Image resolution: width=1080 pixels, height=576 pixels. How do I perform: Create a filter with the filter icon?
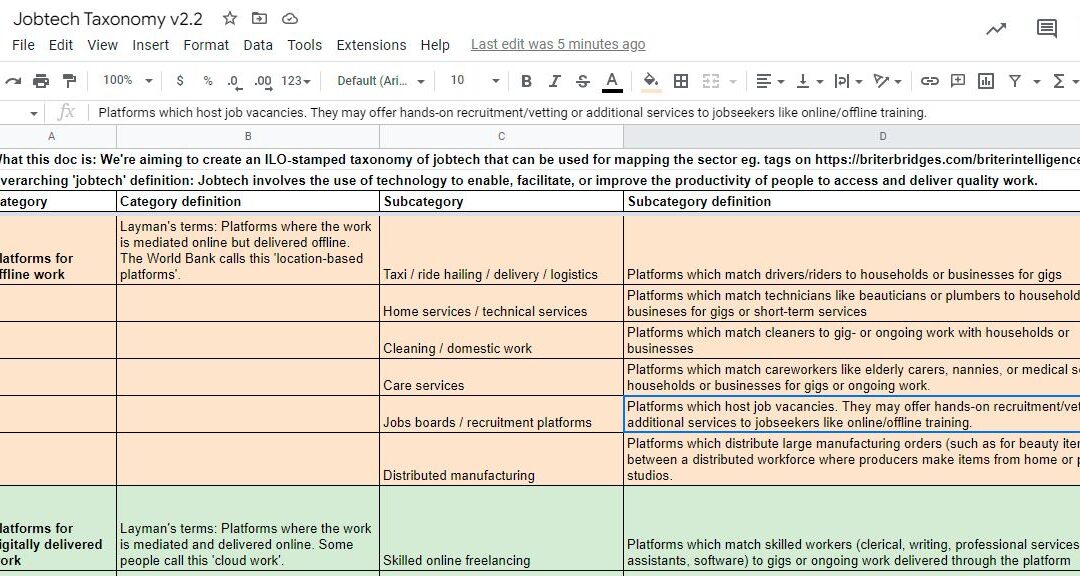[1014, 80]
